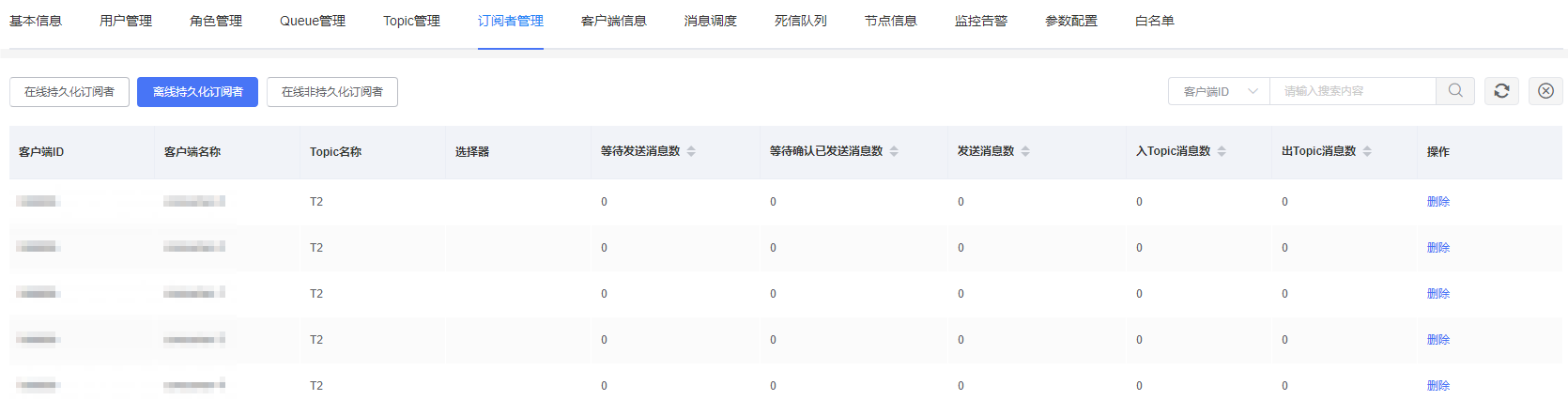1568x416 pixels.
Task: Go to the Queue管理 tab
Action: pyautogui.click(x=313, y=21)
